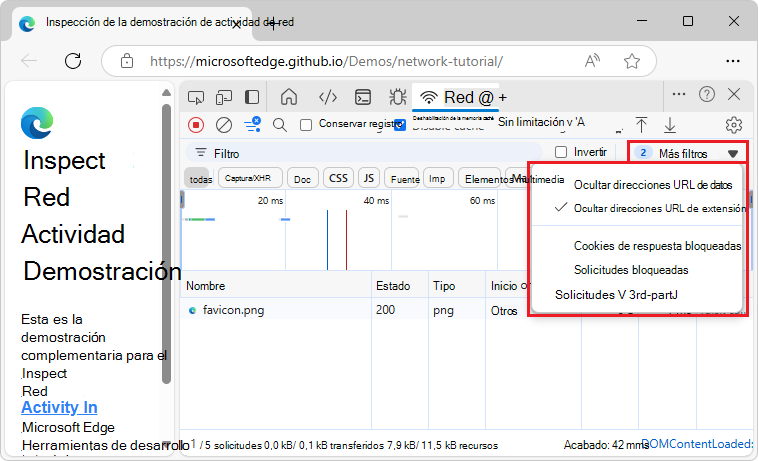Click the webpage vertical scrollbar thumb

[167, 244]
